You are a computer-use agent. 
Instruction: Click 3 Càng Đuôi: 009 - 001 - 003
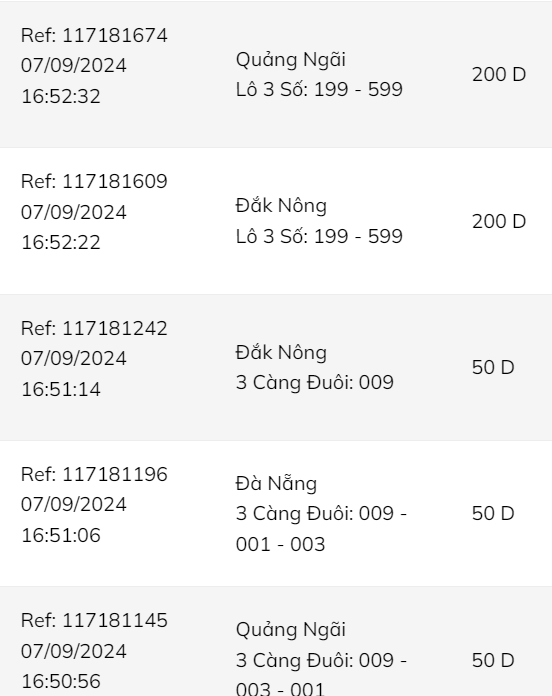tap(321, 529)
